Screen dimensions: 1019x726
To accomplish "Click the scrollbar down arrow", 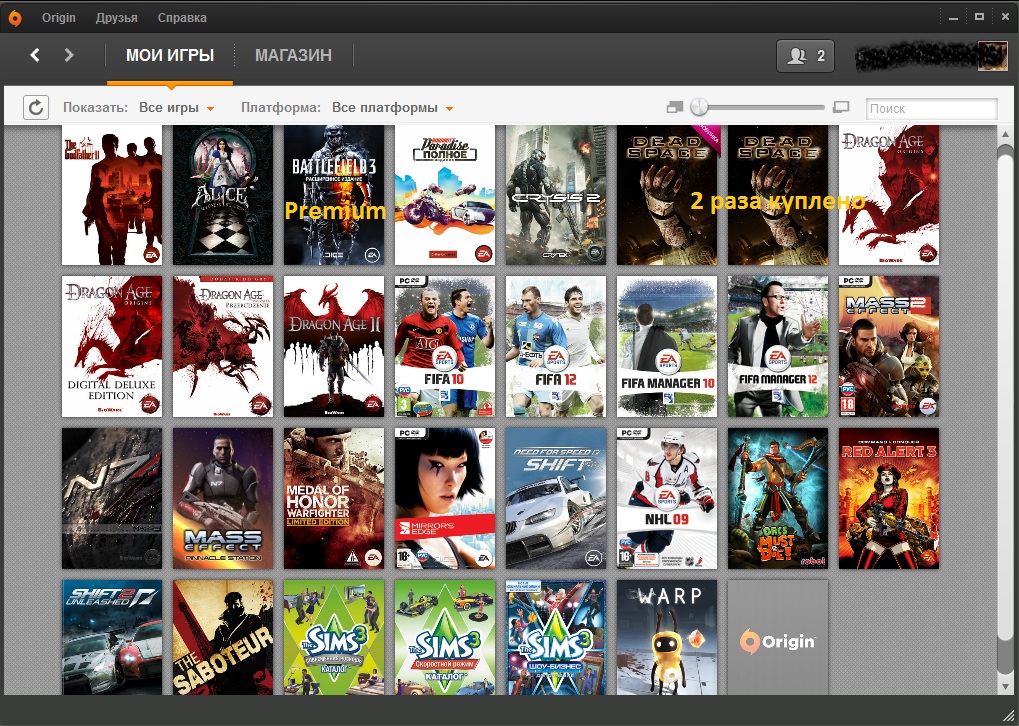I will coord(1005,686).
